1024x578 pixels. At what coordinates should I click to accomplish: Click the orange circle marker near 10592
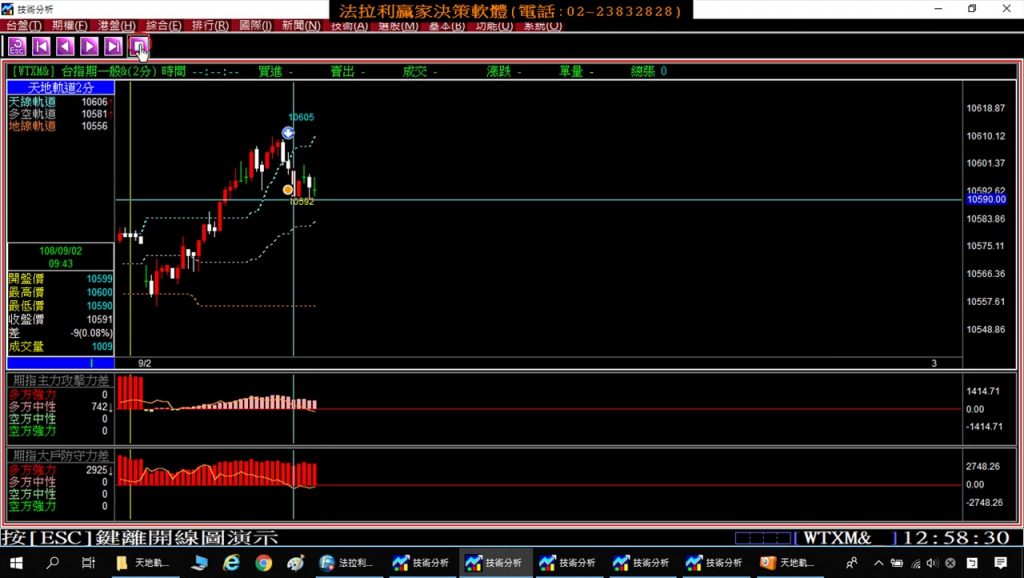(x=288, y=189)
